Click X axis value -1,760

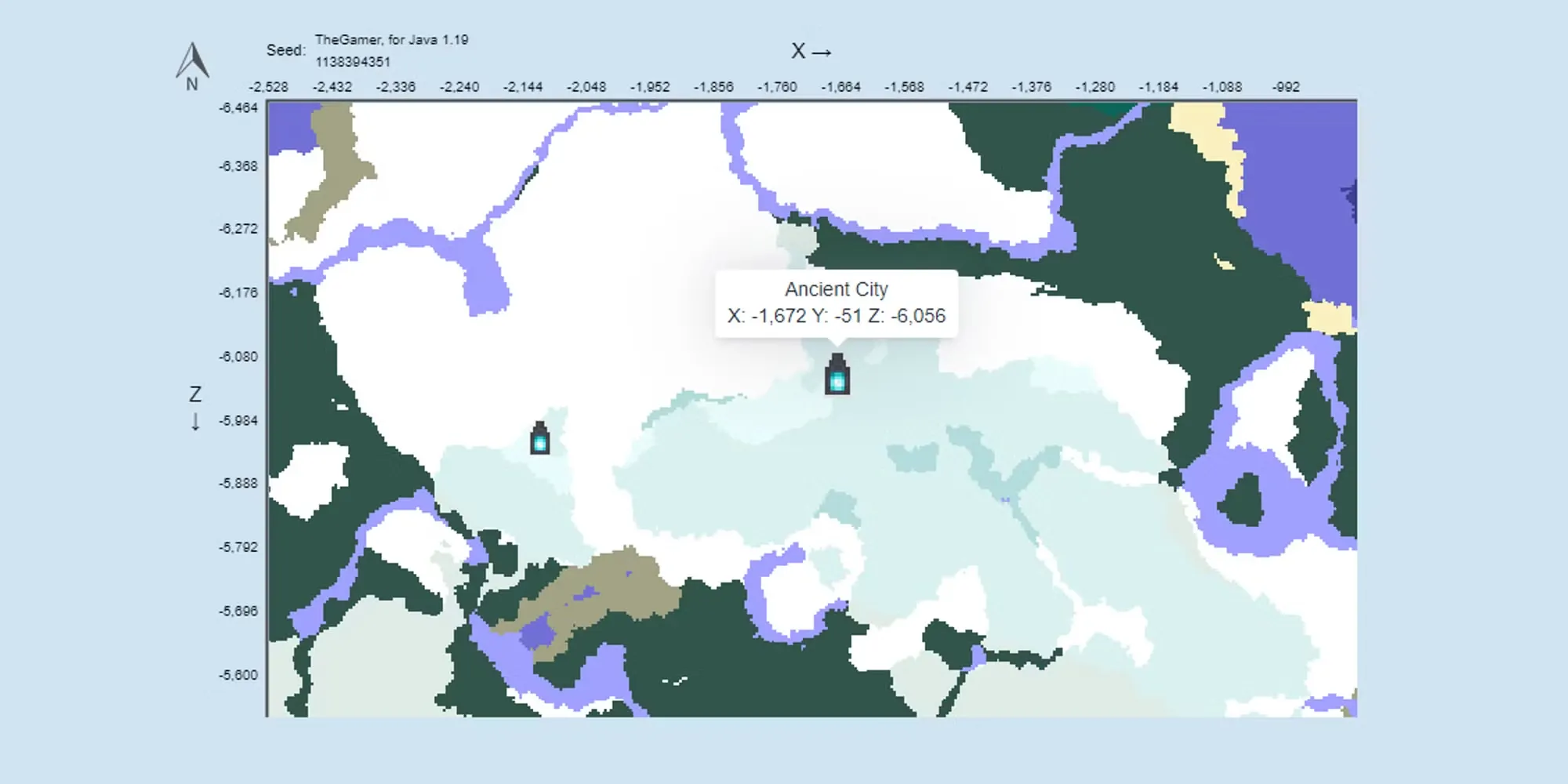777,87
